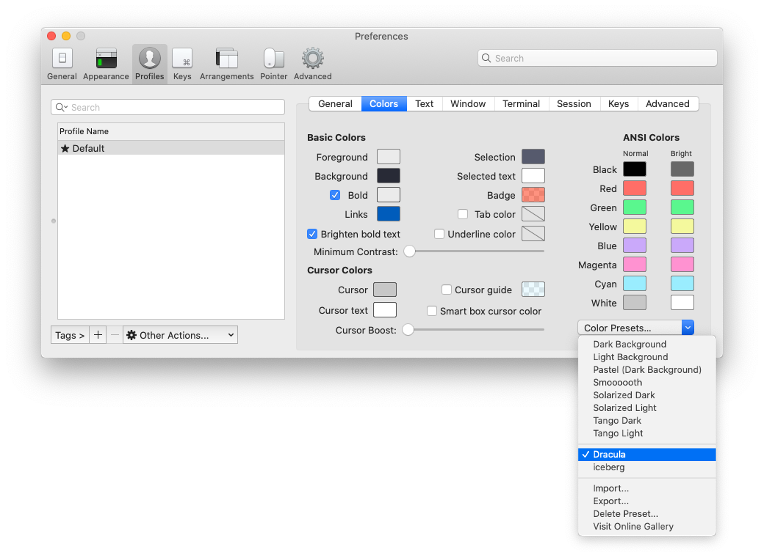The image size is (764, 555).
Task: Switch to the Window profile tab
Action: [468, 103]
